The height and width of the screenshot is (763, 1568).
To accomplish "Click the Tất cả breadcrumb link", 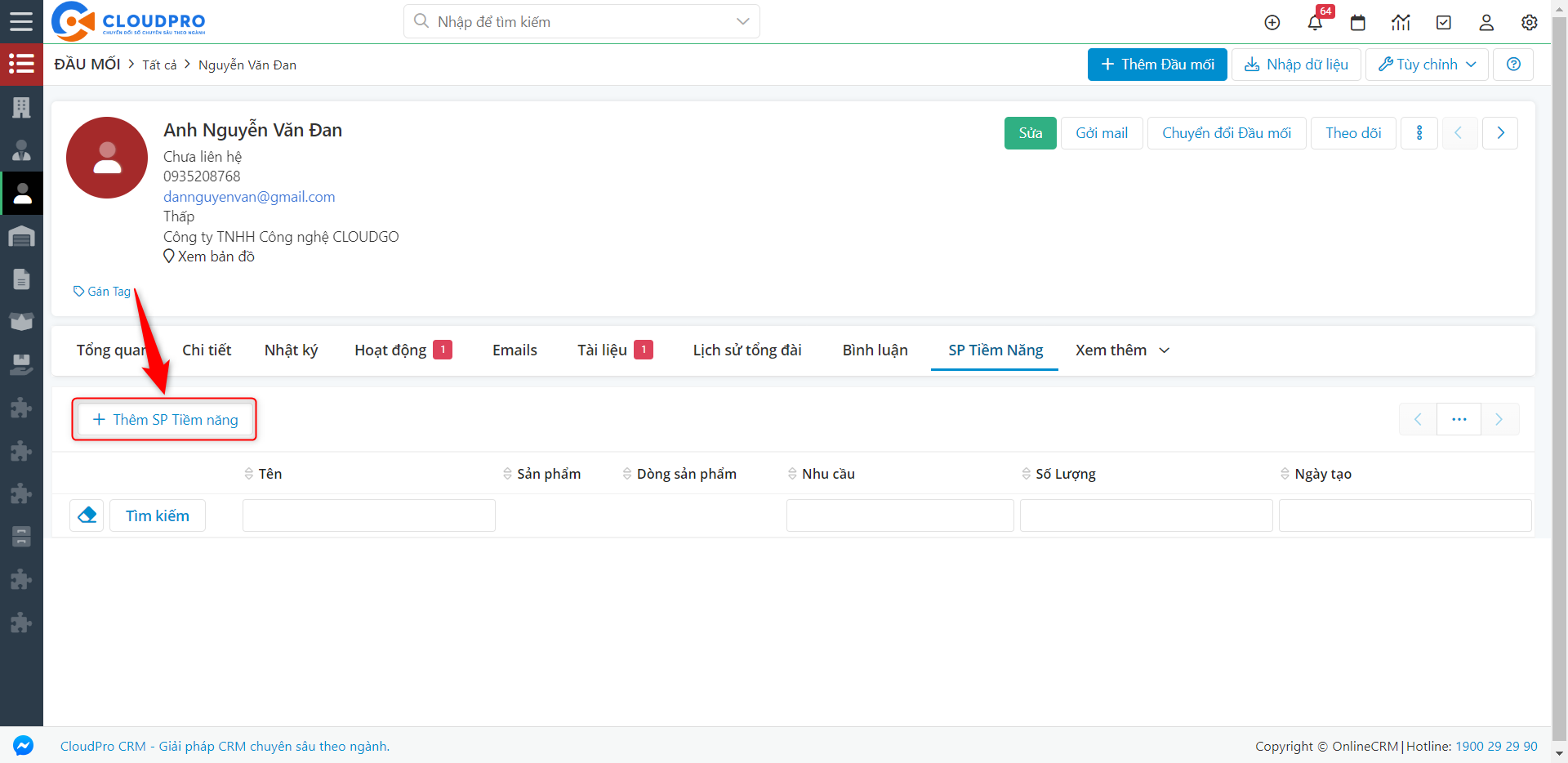I will 159,65.
